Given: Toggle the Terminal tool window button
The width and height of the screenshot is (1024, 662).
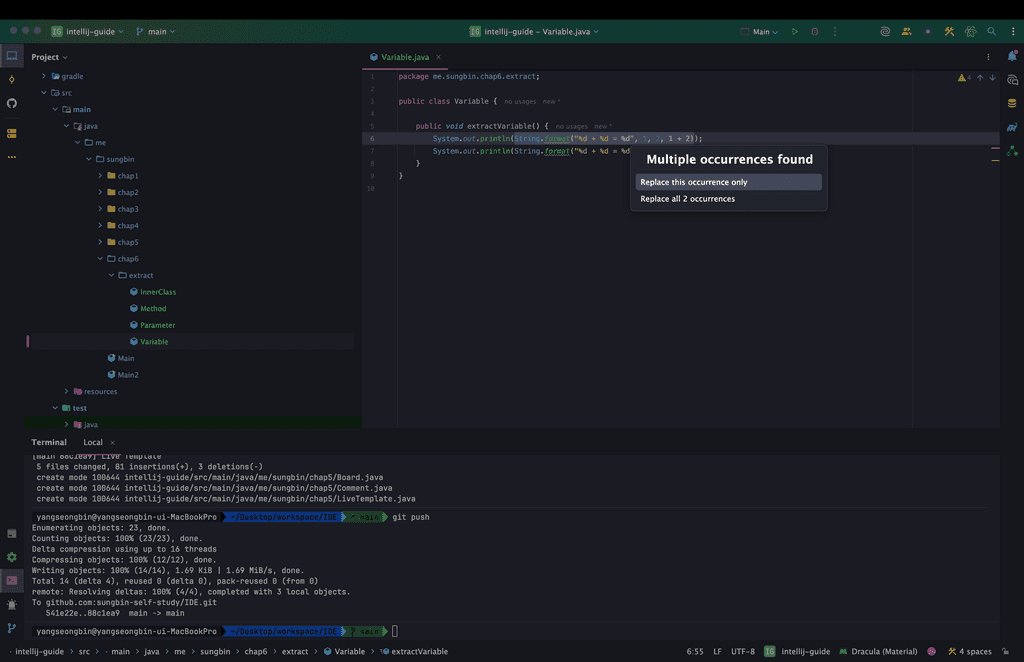Looking at the screenshot, I should pos(12,580).
